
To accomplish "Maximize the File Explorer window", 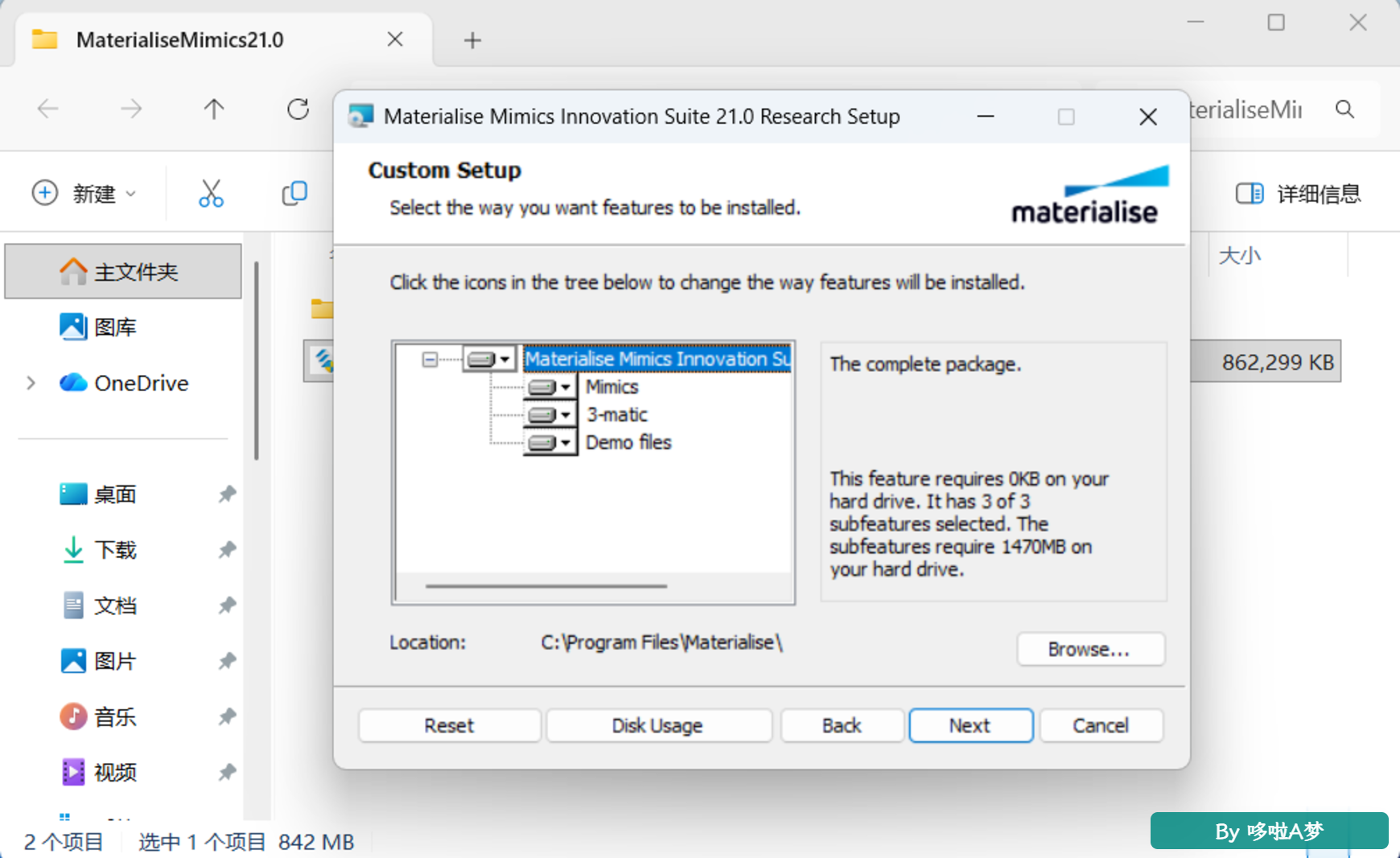I will click(x=1276, y=23).
